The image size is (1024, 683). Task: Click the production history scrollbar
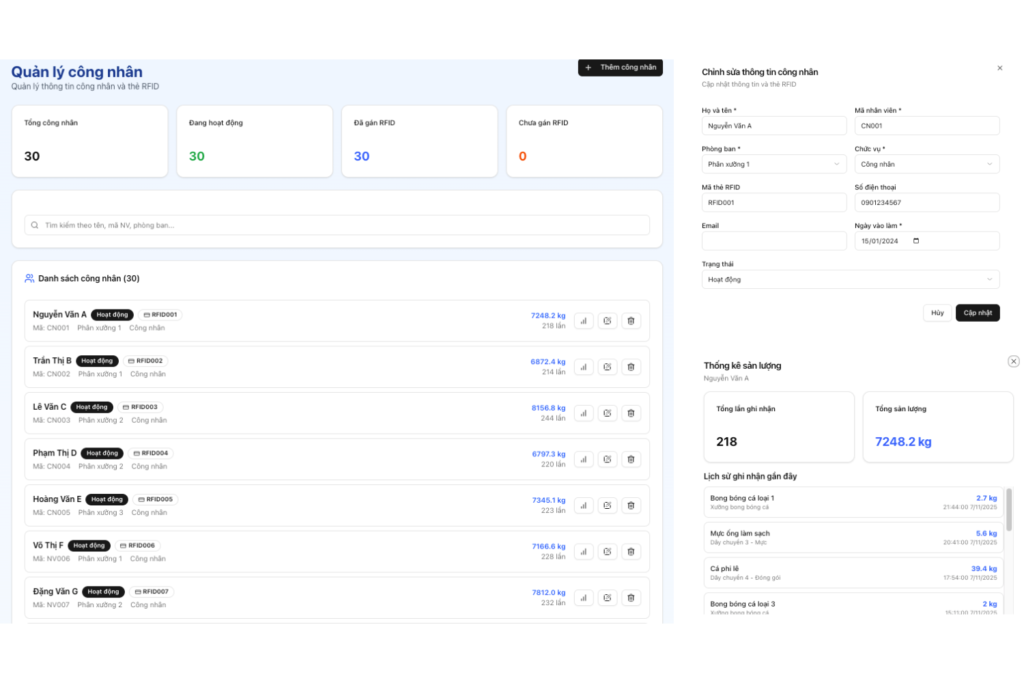coord(1008,510)
